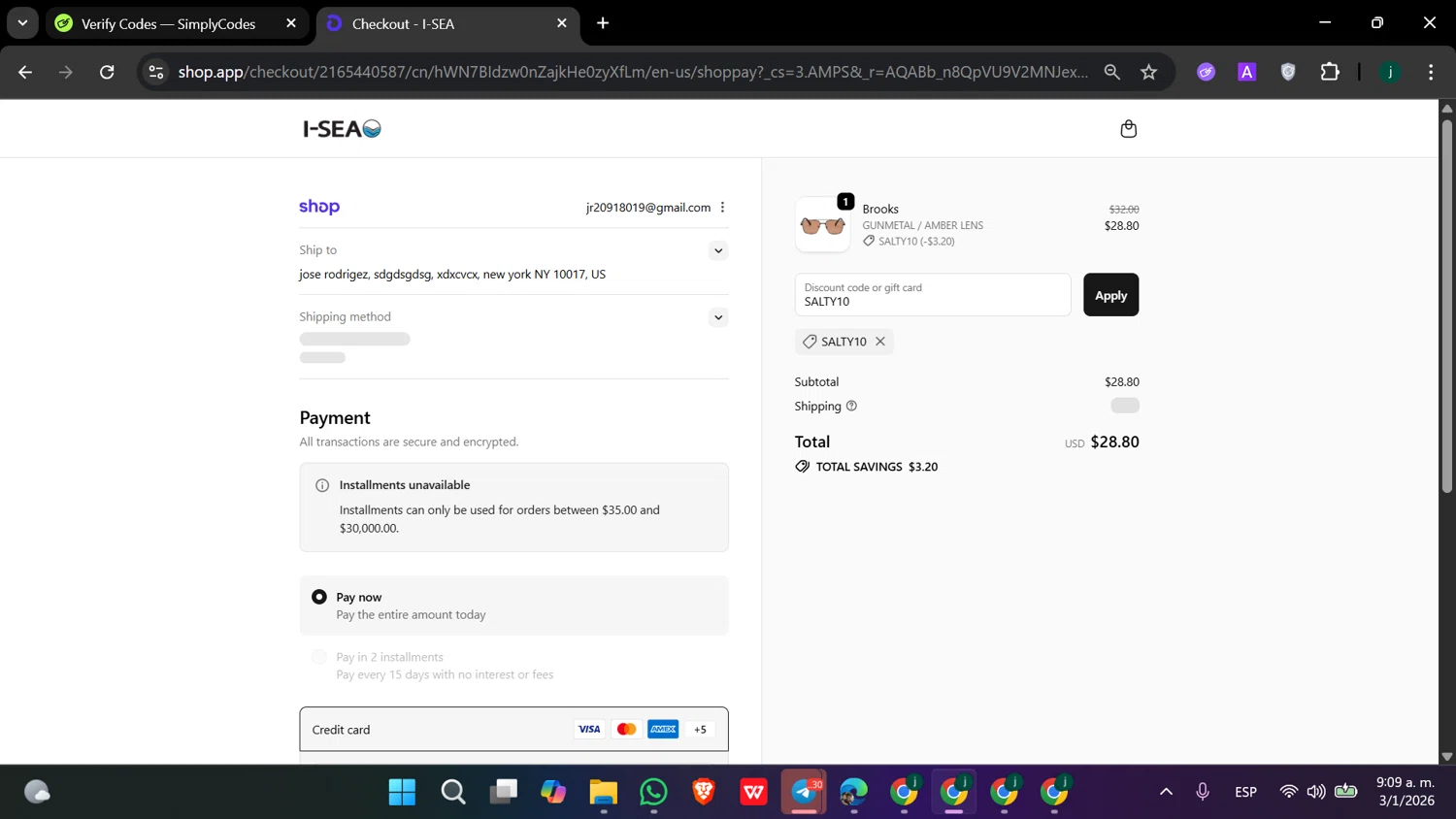Open the purple A extension icon
The height and width of the screenshot is (819, 1456).
pyautogui.click(x=1247, y=72)
